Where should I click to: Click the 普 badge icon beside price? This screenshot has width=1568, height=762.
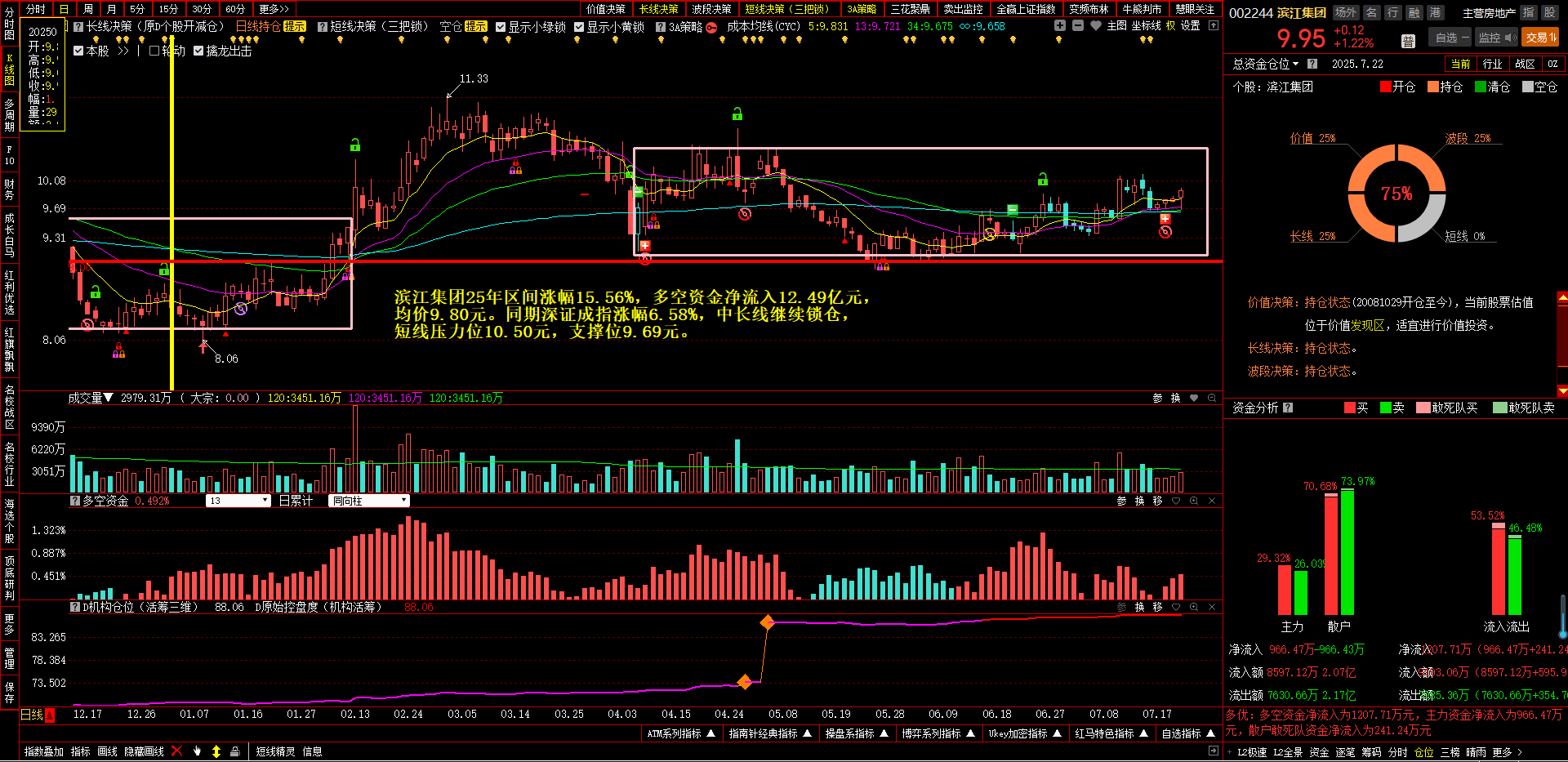click(1408, 41)
